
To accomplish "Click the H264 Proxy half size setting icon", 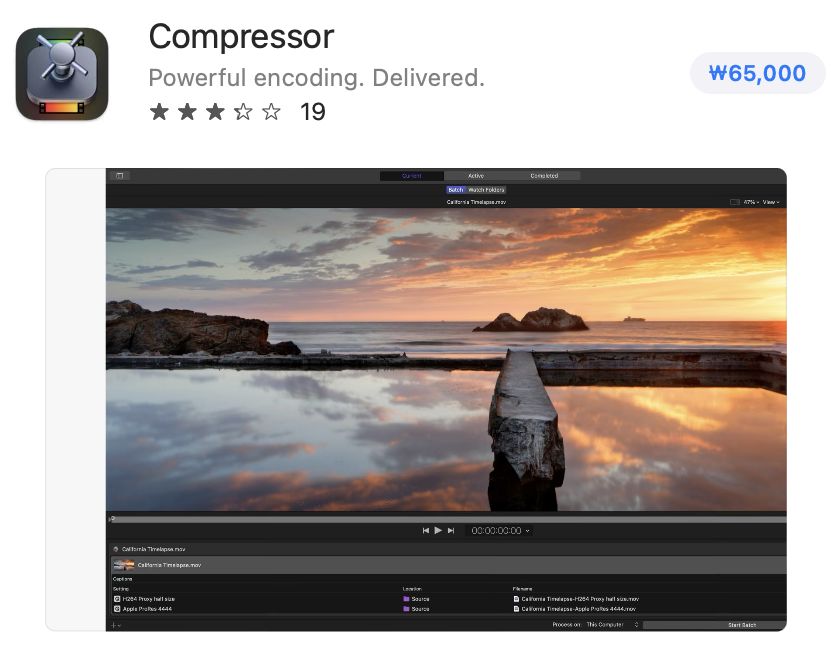I will pyautogui.click(x=117, y=599).
